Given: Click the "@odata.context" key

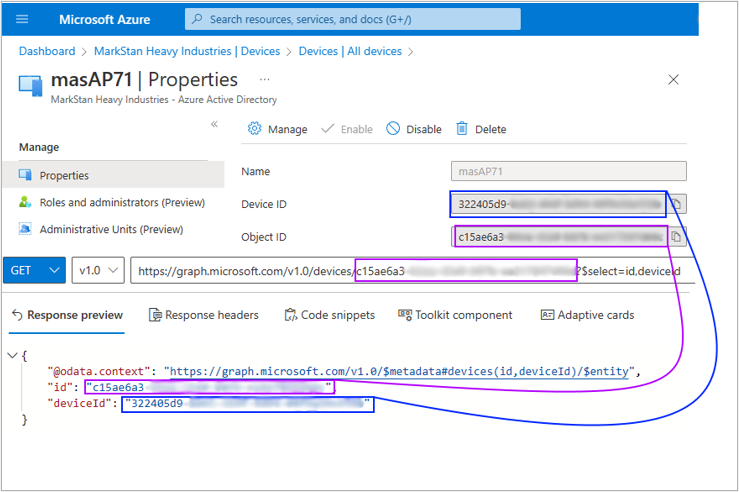Looking at the screenshot, I should pos(99,371).
